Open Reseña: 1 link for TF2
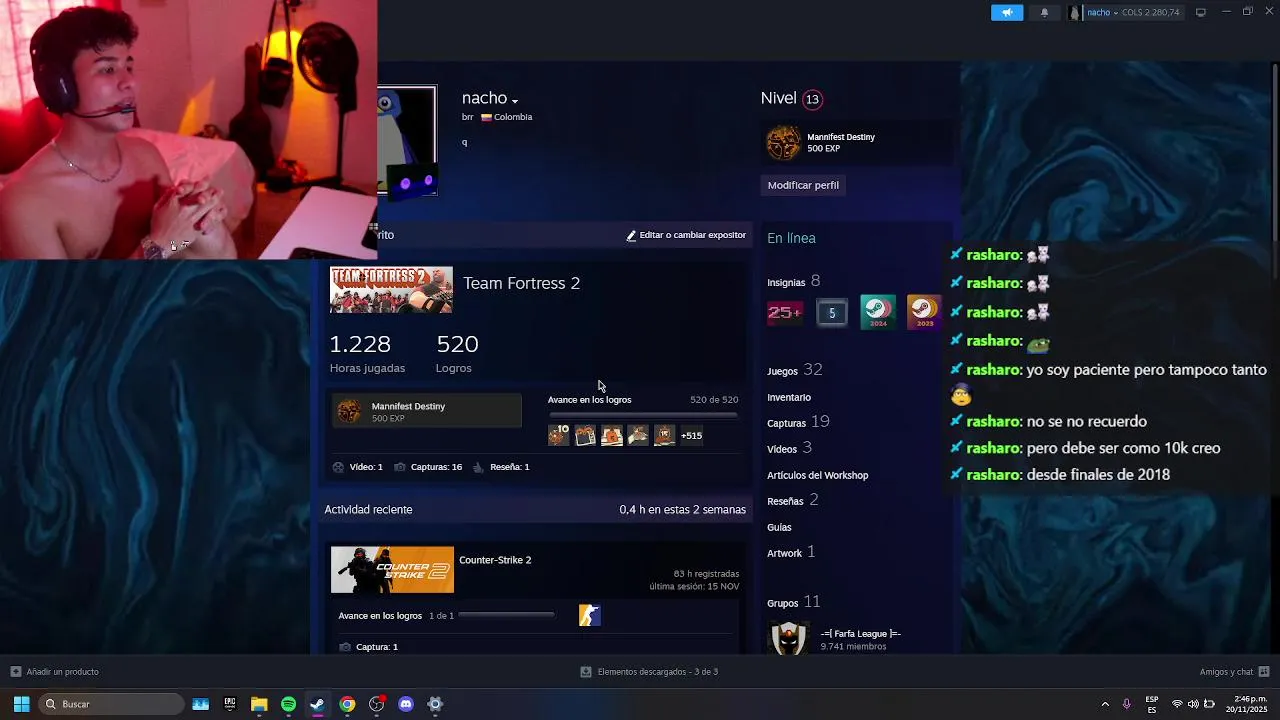The height and width of the screenshot is (720, 1280). tap(501, 467)
